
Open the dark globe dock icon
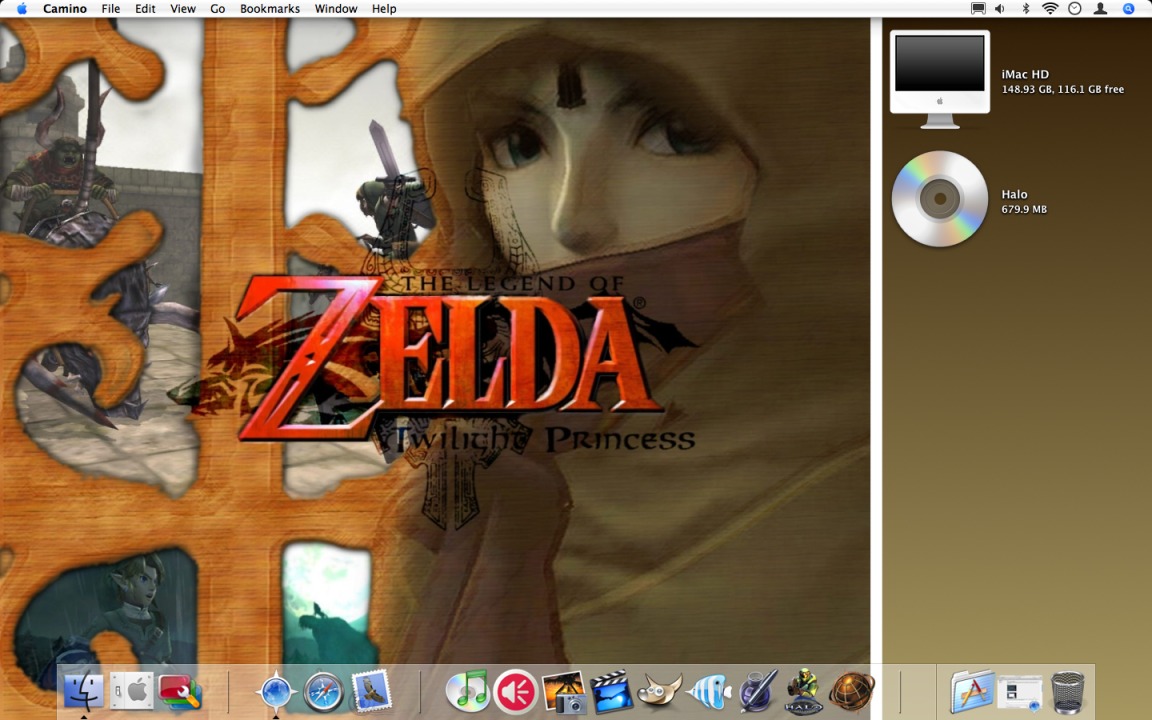pos(852,691)
